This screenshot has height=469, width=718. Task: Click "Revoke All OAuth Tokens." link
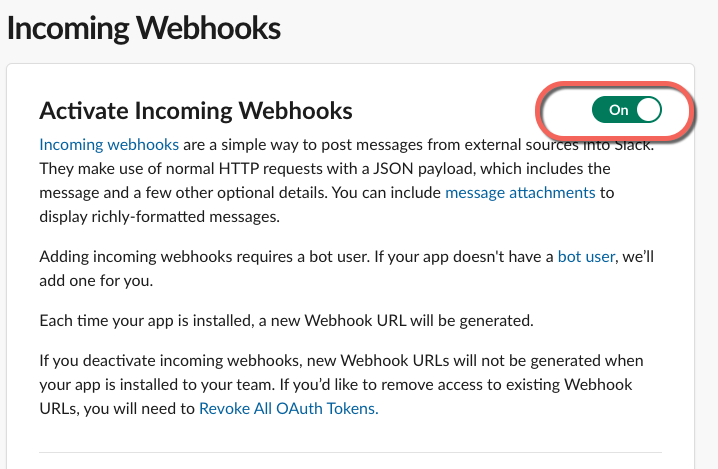[x=289, y=408]
